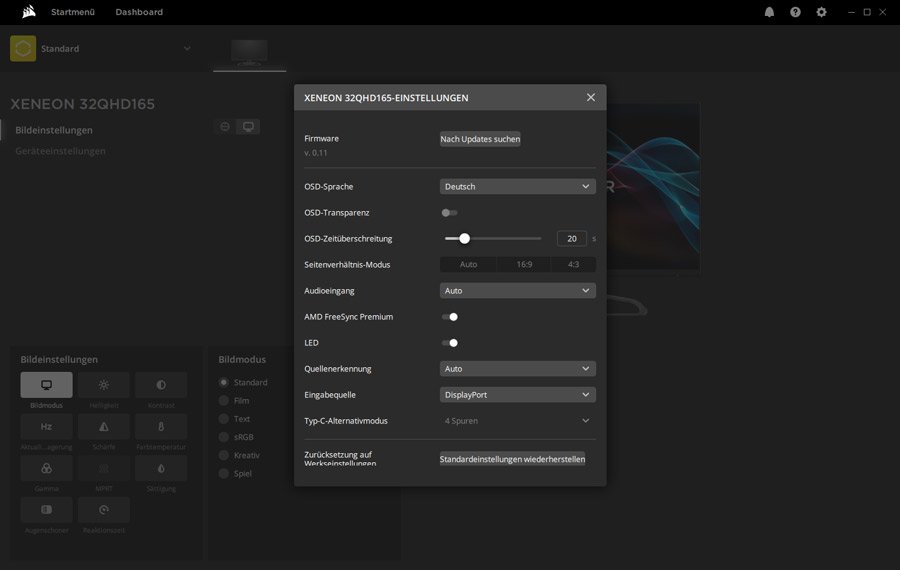
Task: Open the Typ-C-Alternativmodus dropdown
Action: 518,421
